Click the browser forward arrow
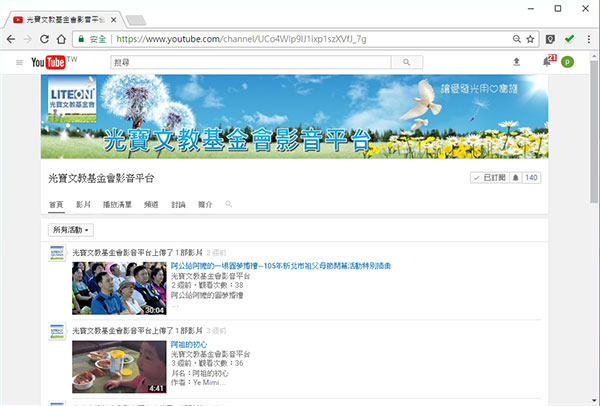Viewport: 600px width, 406px height. 28,39
